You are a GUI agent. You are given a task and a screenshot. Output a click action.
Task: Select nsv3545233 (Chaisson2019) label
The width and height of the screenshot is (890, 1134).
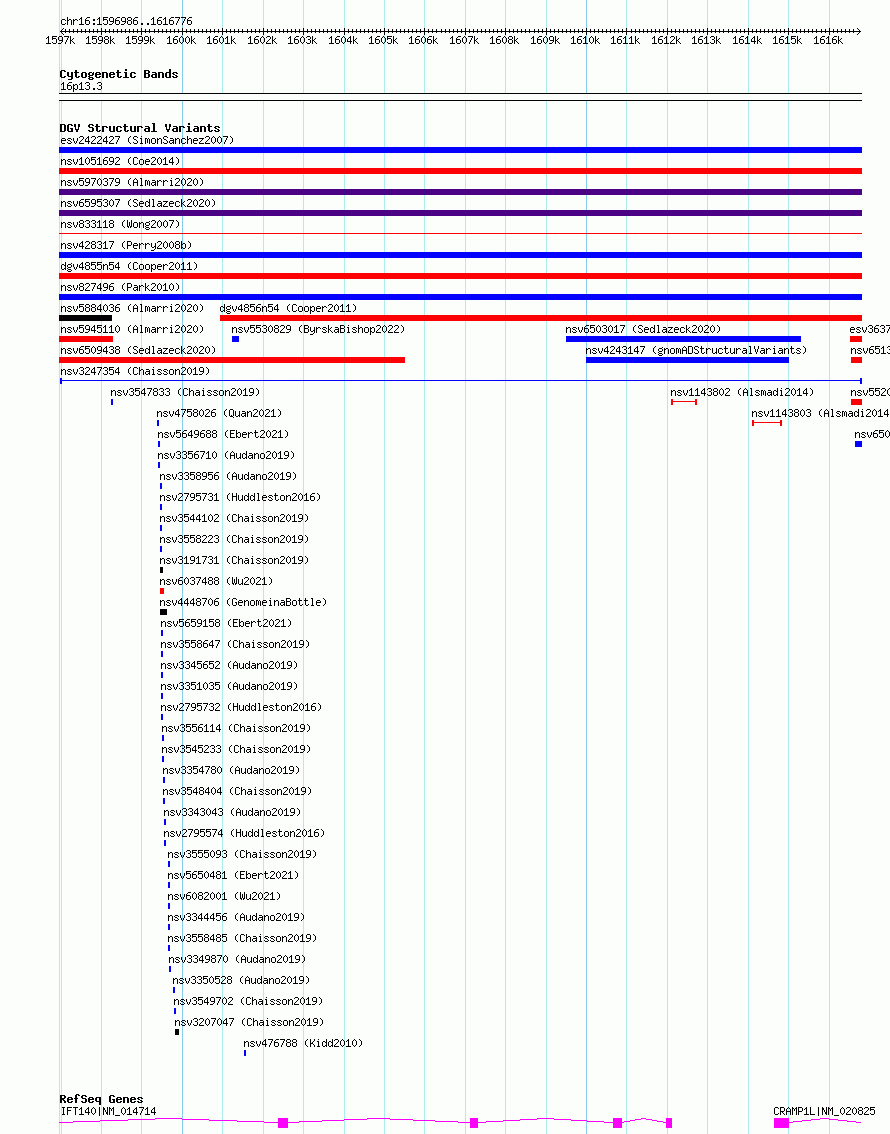236,749
